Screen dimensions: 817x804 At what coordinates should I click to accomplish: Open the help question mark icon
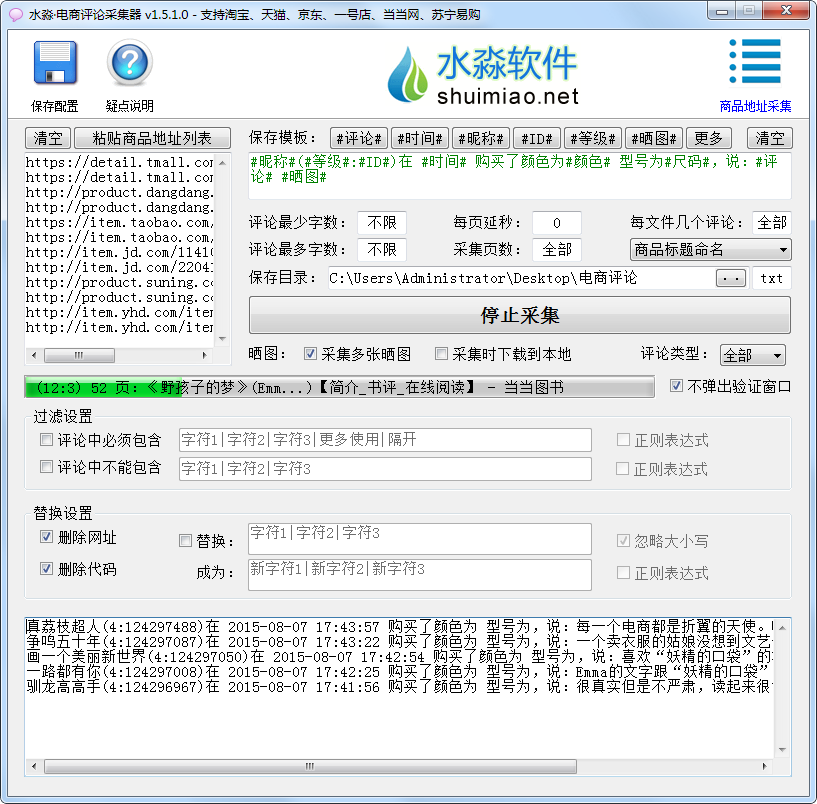[129, 64]
